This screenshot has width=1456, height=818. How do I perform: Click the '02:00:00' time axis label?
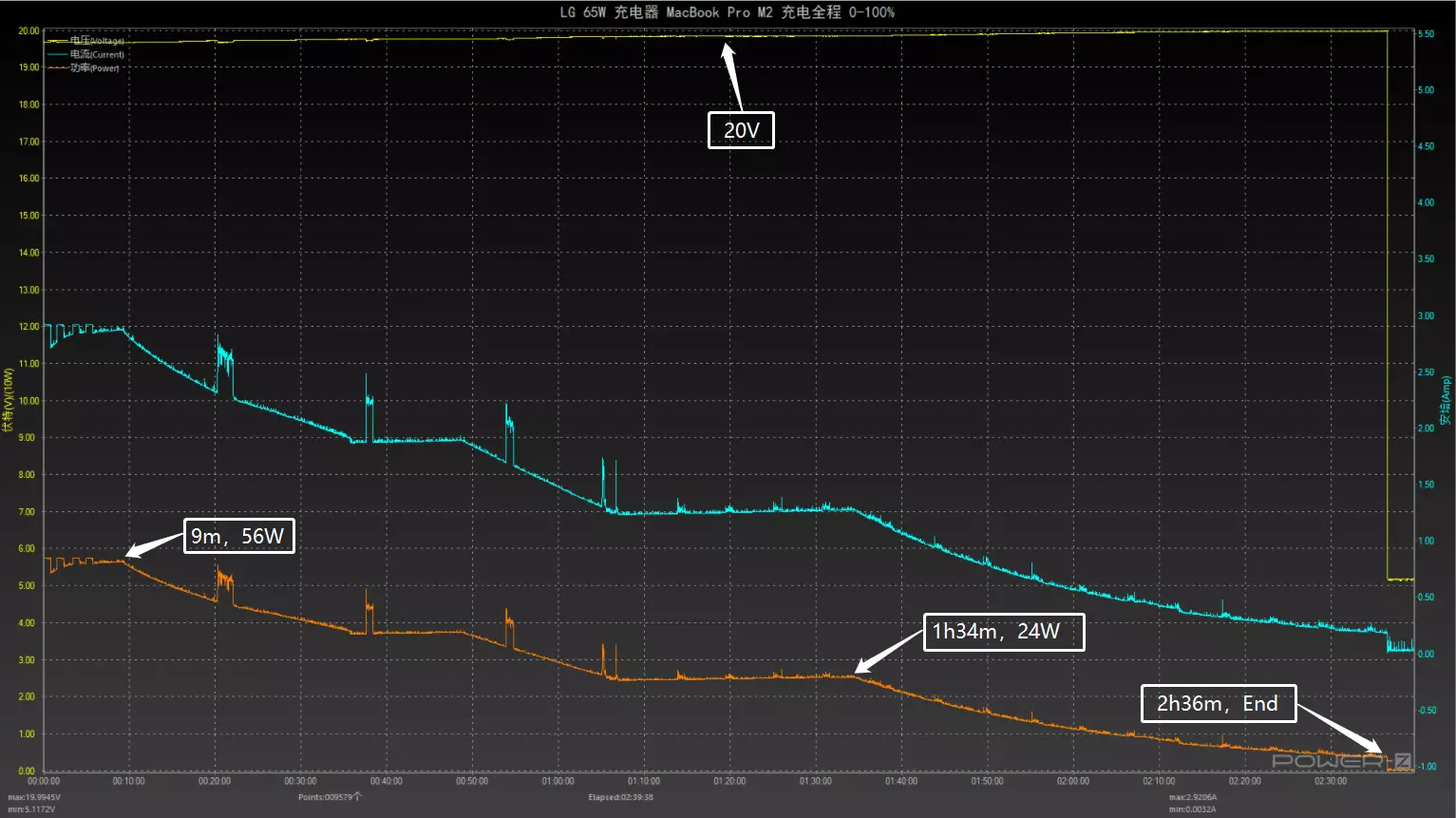[1073, 781]
